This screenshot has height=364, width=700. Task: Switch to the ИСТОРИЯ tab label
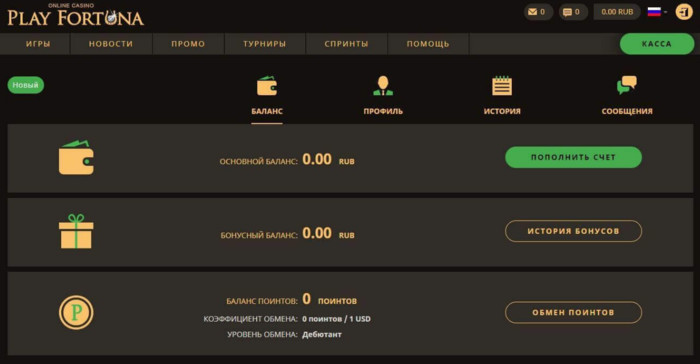[x=502, y=111]
